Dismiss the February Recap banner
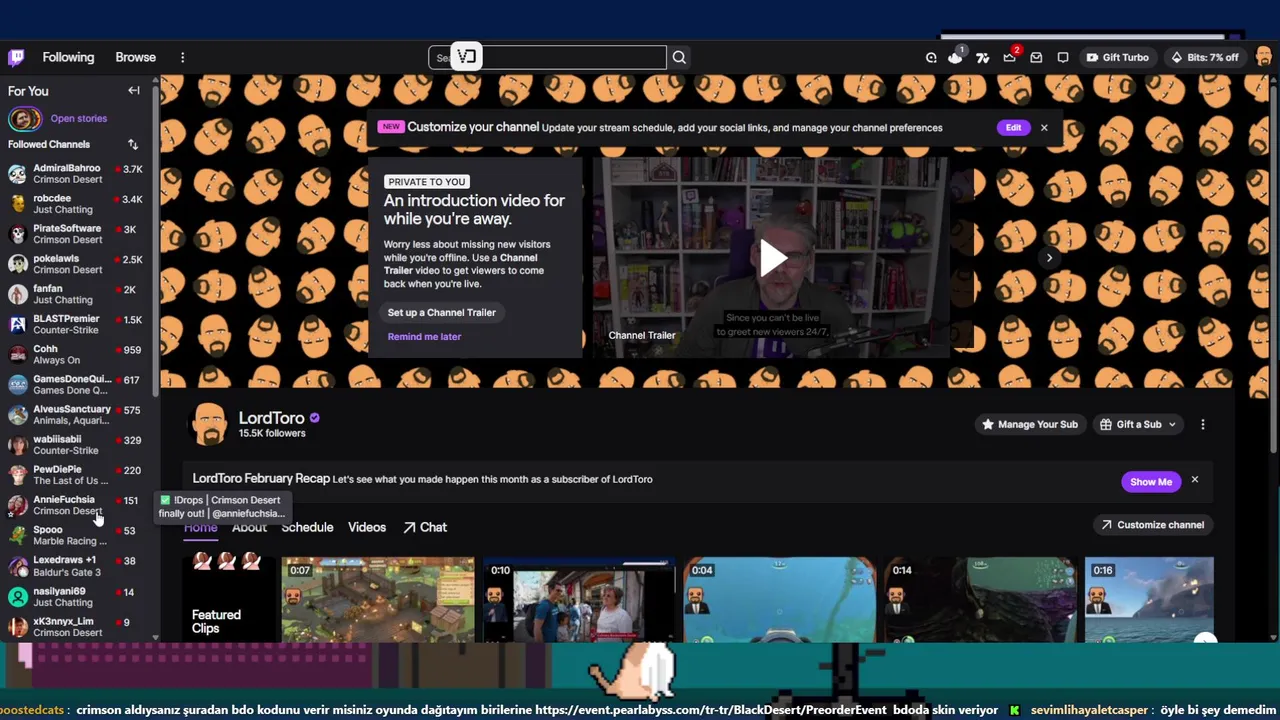1280x720 pixels. coord(1194,480)
